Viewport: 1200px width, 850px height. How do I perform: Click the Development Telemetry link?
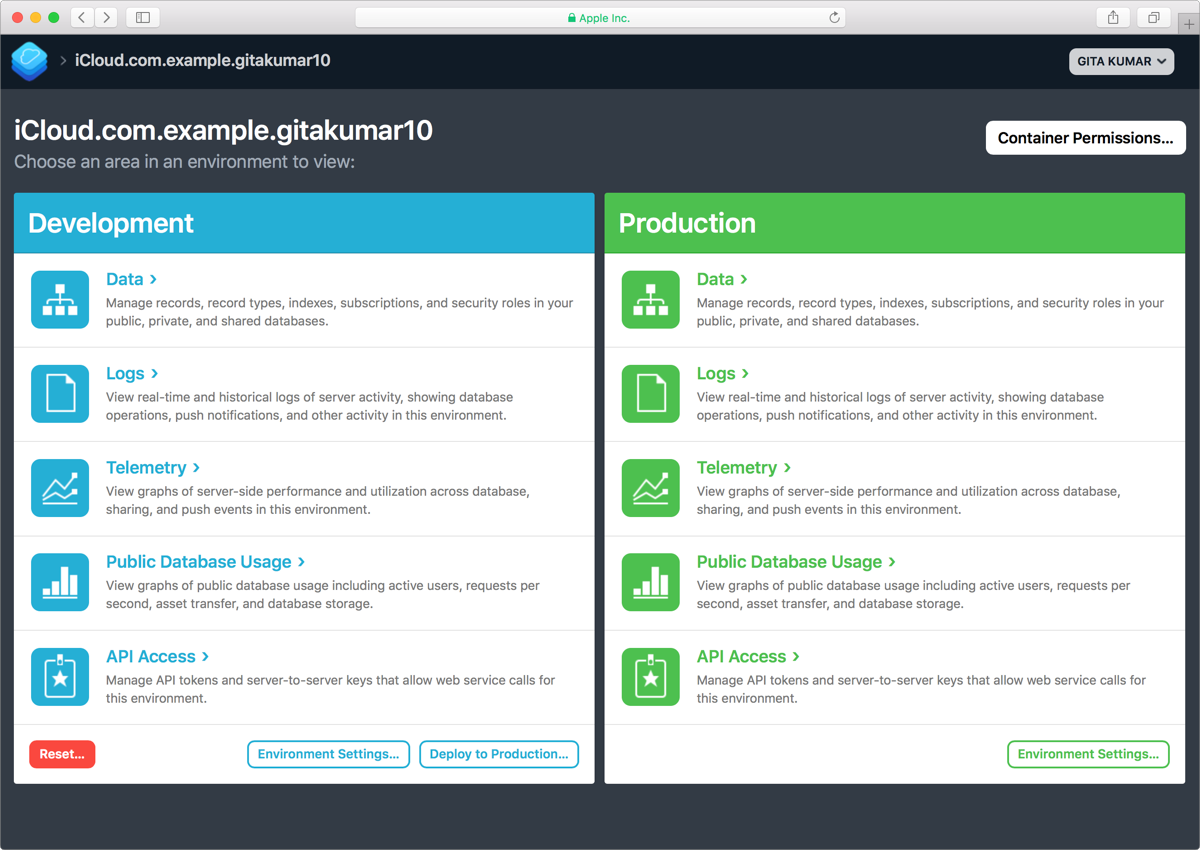[153, 467]
